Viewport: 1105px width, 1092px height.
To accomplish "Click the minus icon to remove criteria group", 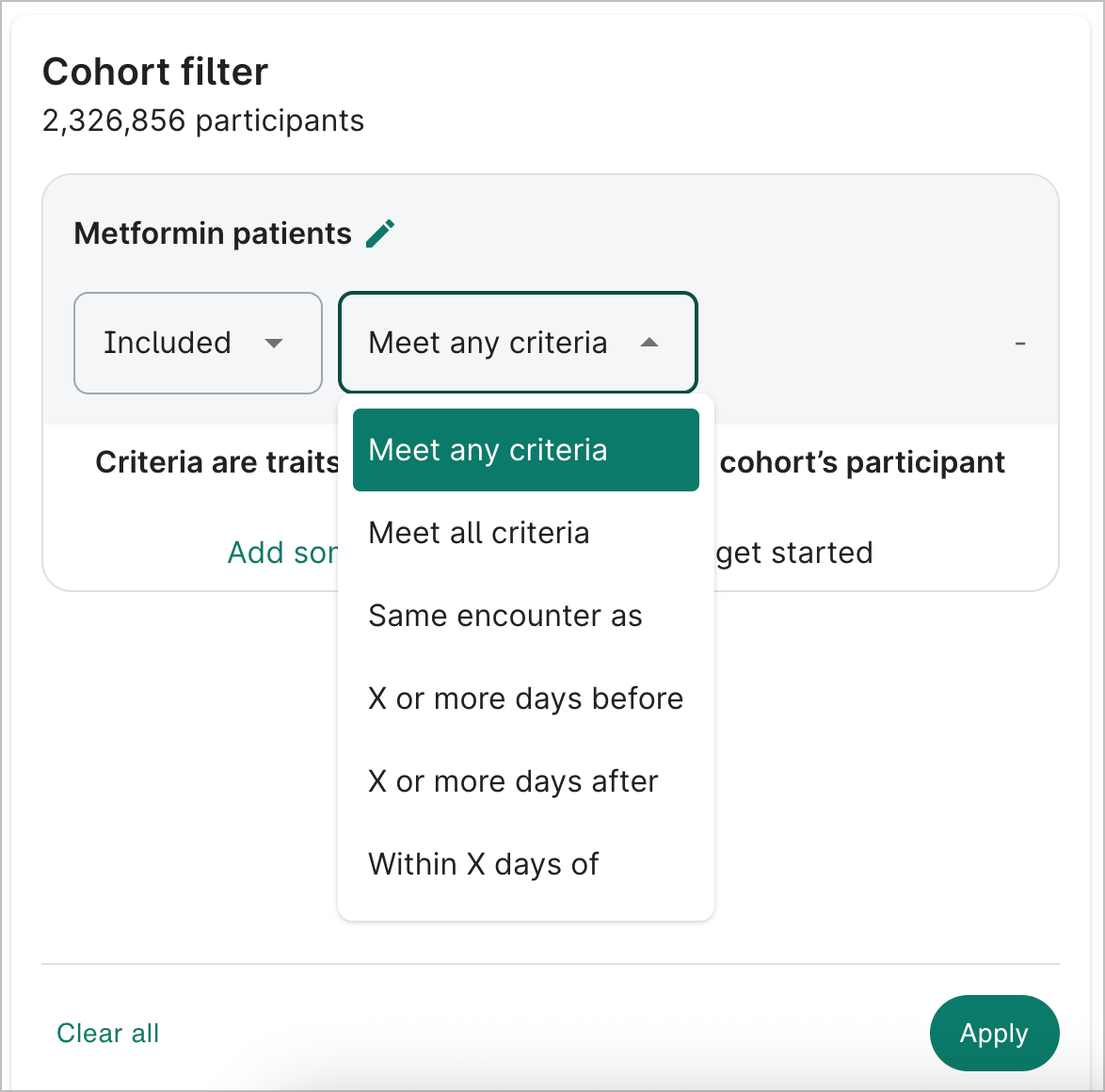I will (x=1020, y=343).
